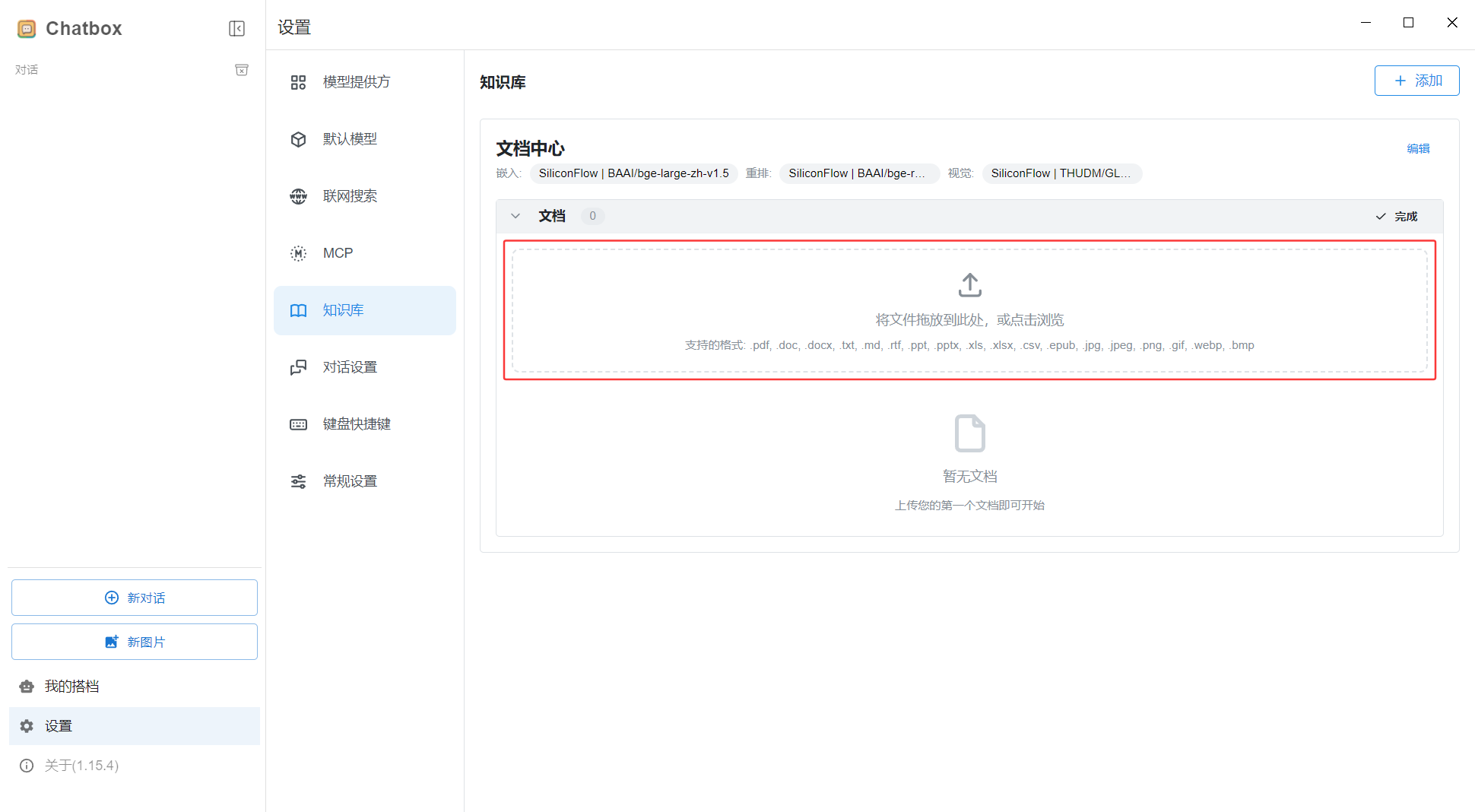Click 编辑 link for 文档中心
This screenshot has width=1475, height=812.
(1418, 149)
